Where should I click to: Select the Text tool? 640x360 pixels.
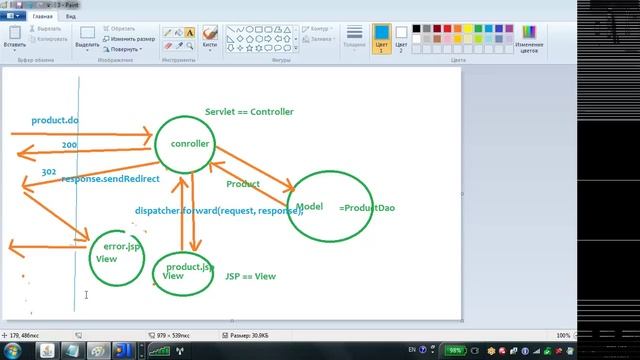coord(190,33)
